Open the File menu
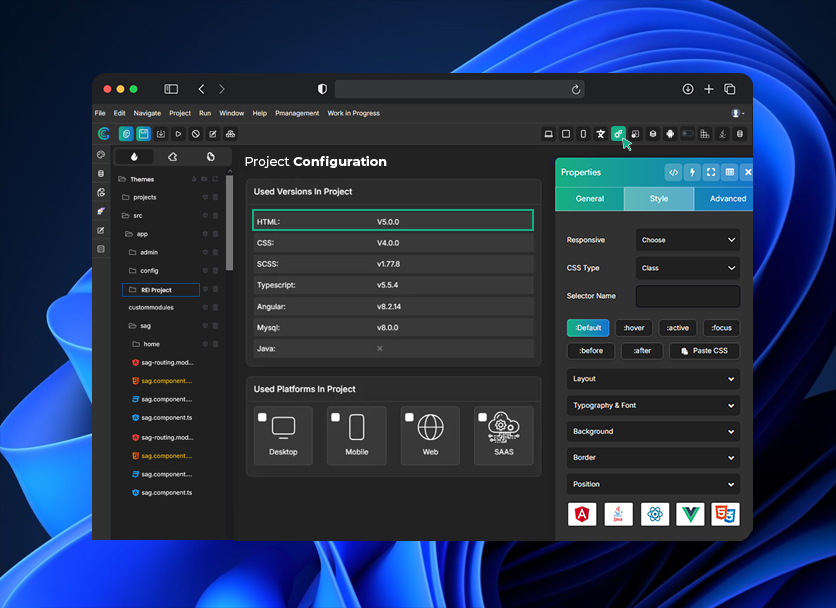836x608 pixels. (x=100, y=113)
